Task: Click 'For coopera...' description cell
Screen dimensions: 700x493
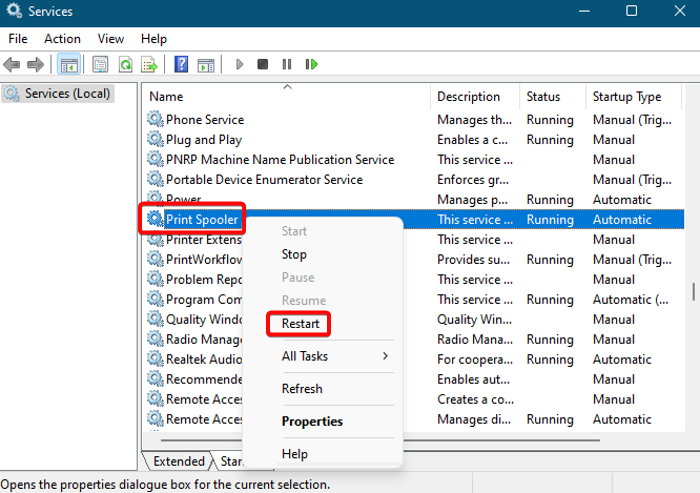Action: coord(475,359)
